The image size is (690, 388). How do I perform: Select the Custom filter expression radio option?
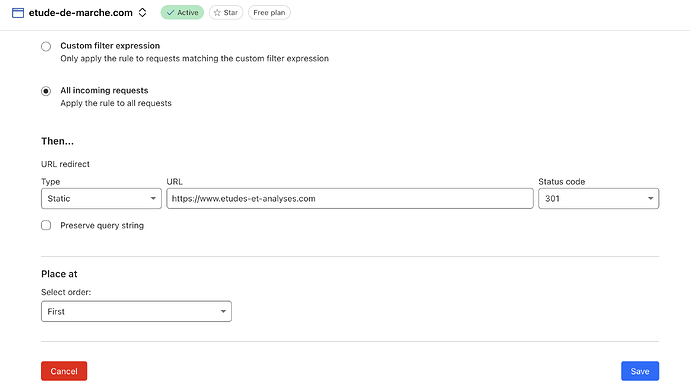46,46
